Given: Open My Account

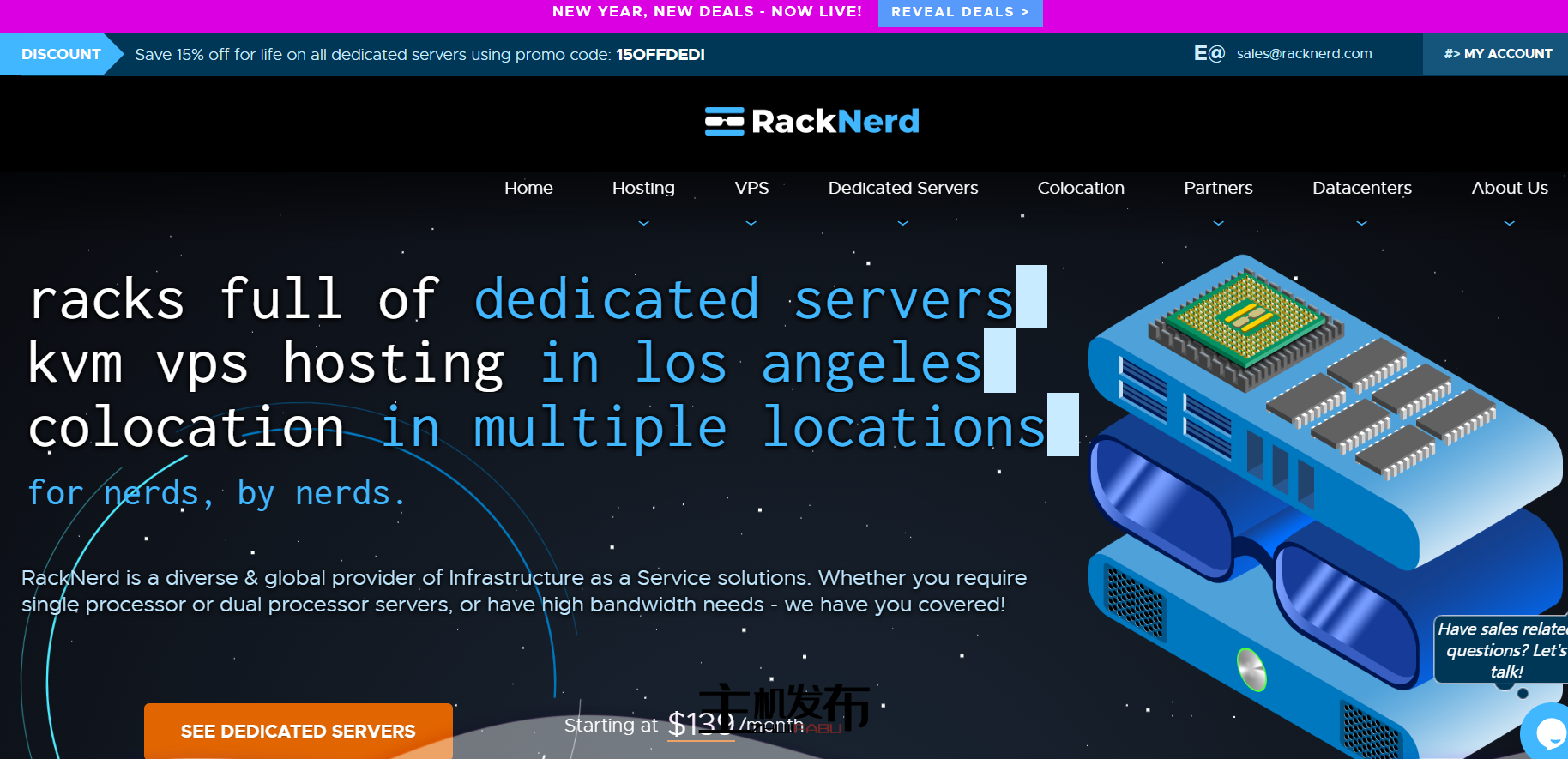Looking at the screenshot, I should point(1497,54).
